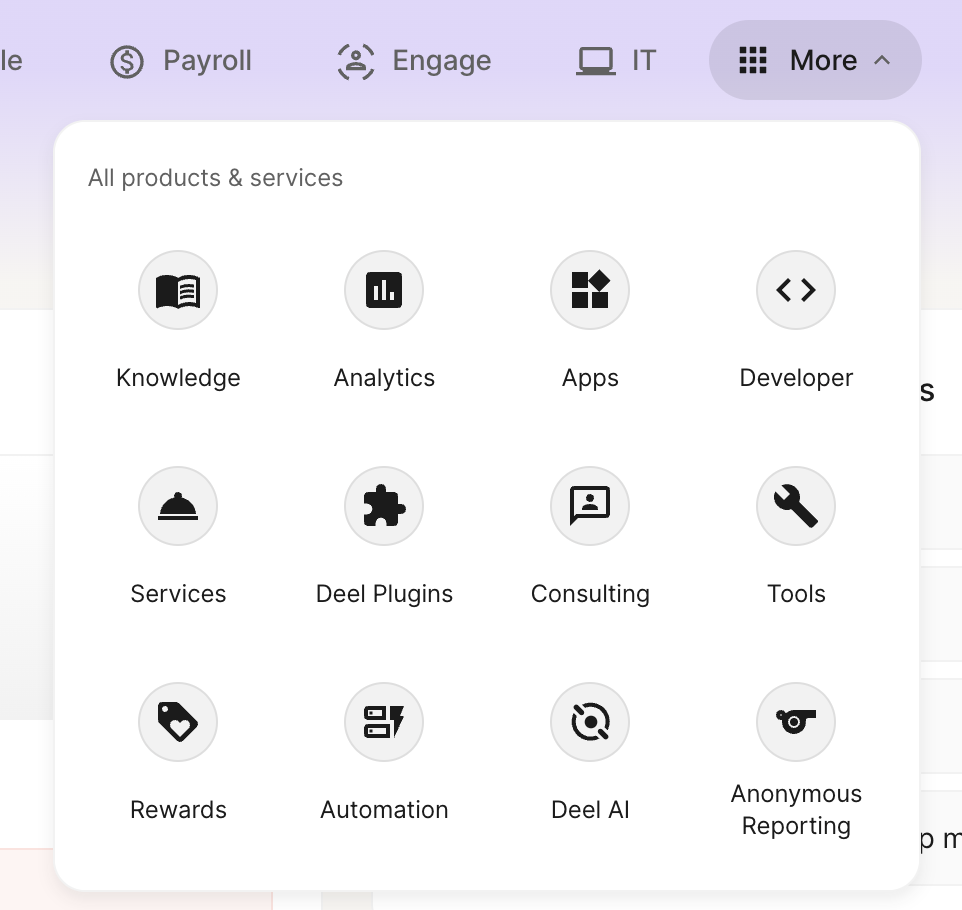Click the IT laptop icon

[596, 61]
